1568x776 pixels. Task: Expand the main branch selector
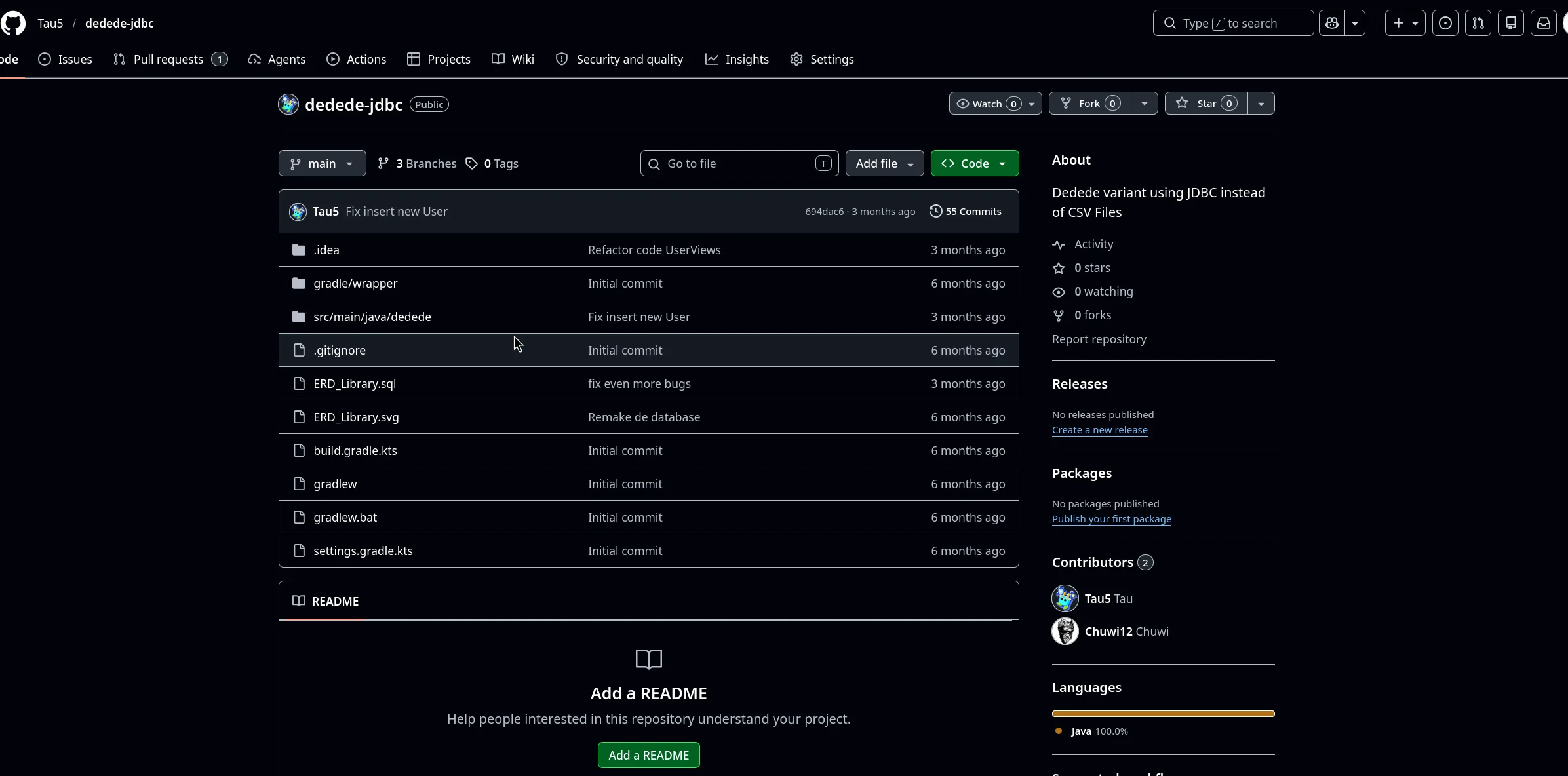point(322,163)
